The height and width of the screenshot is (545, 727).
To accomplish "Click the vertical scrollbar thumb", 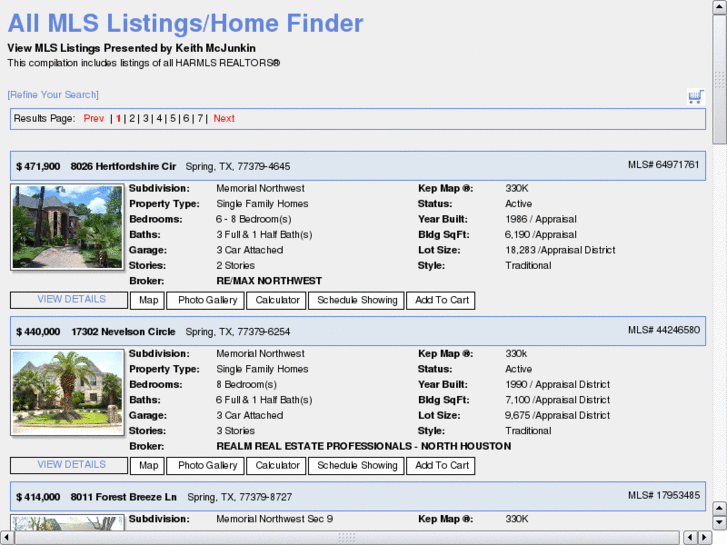I will pyautogui.click(x=719, y=79).
